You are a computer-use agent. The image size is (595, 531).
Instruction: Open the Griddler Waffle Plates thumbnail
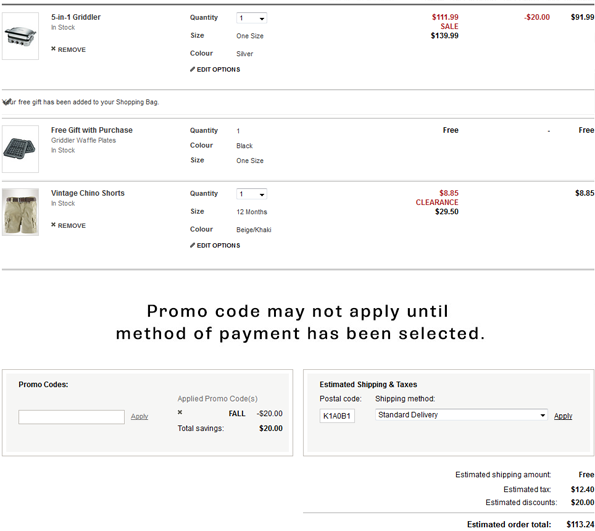20,149
